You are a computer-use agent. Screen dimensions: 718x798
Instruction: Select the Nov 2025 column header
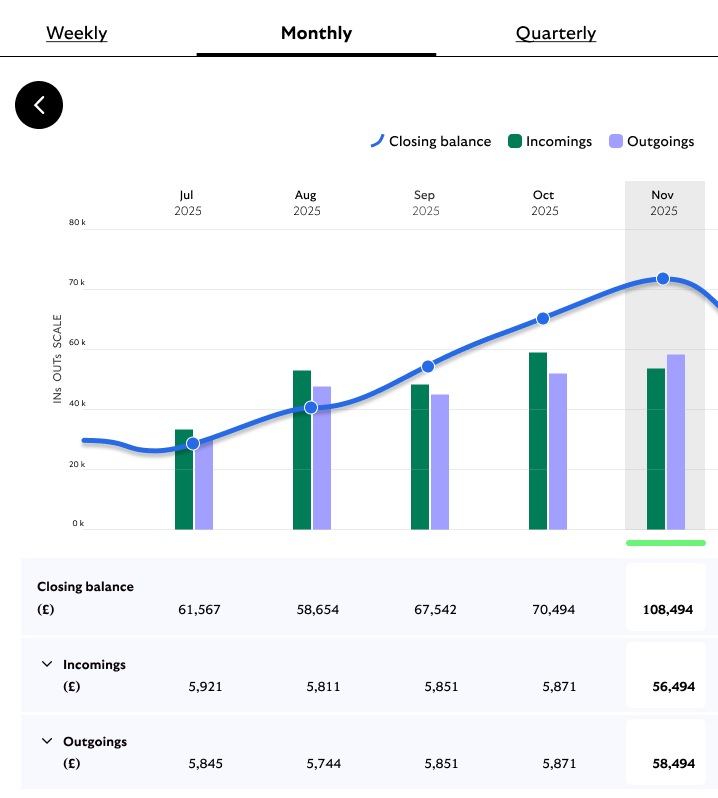[x=663, y=203]
